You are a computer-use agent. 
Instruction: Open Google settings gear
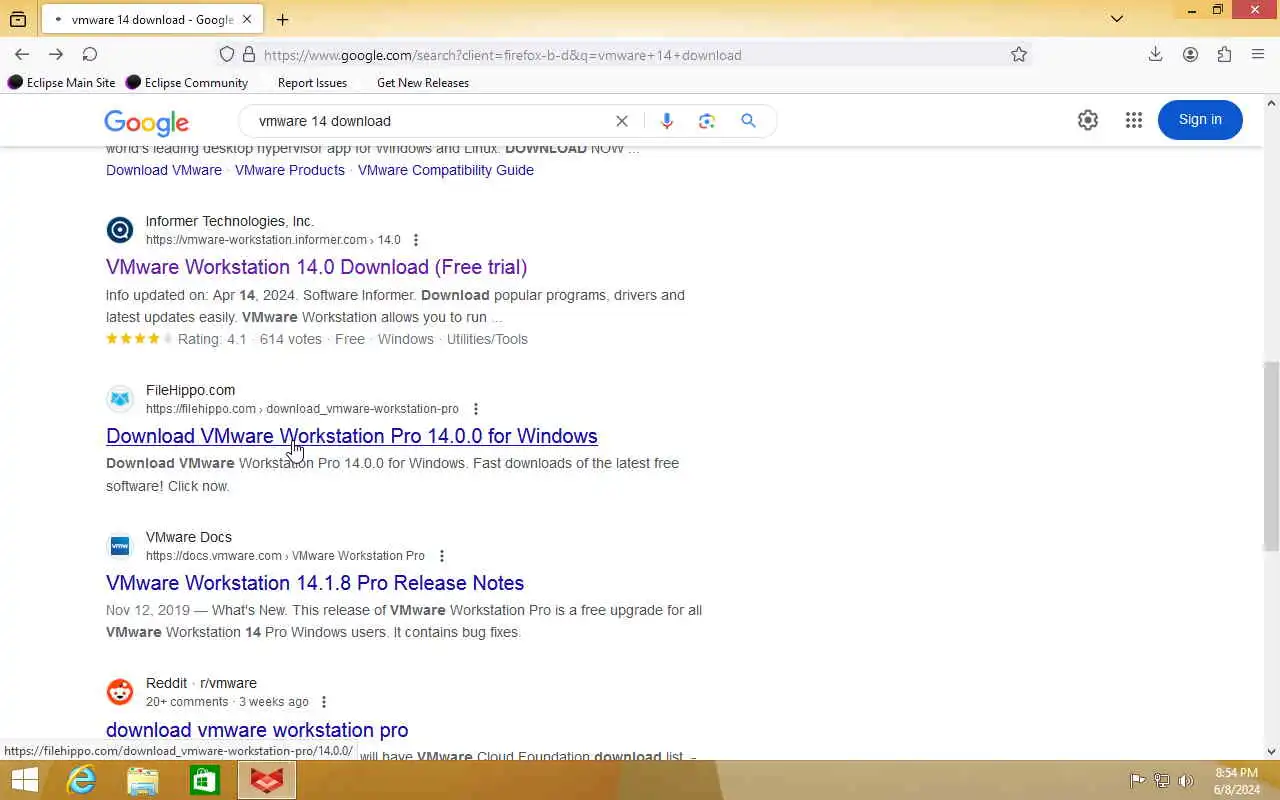(x=1088, y=120)
